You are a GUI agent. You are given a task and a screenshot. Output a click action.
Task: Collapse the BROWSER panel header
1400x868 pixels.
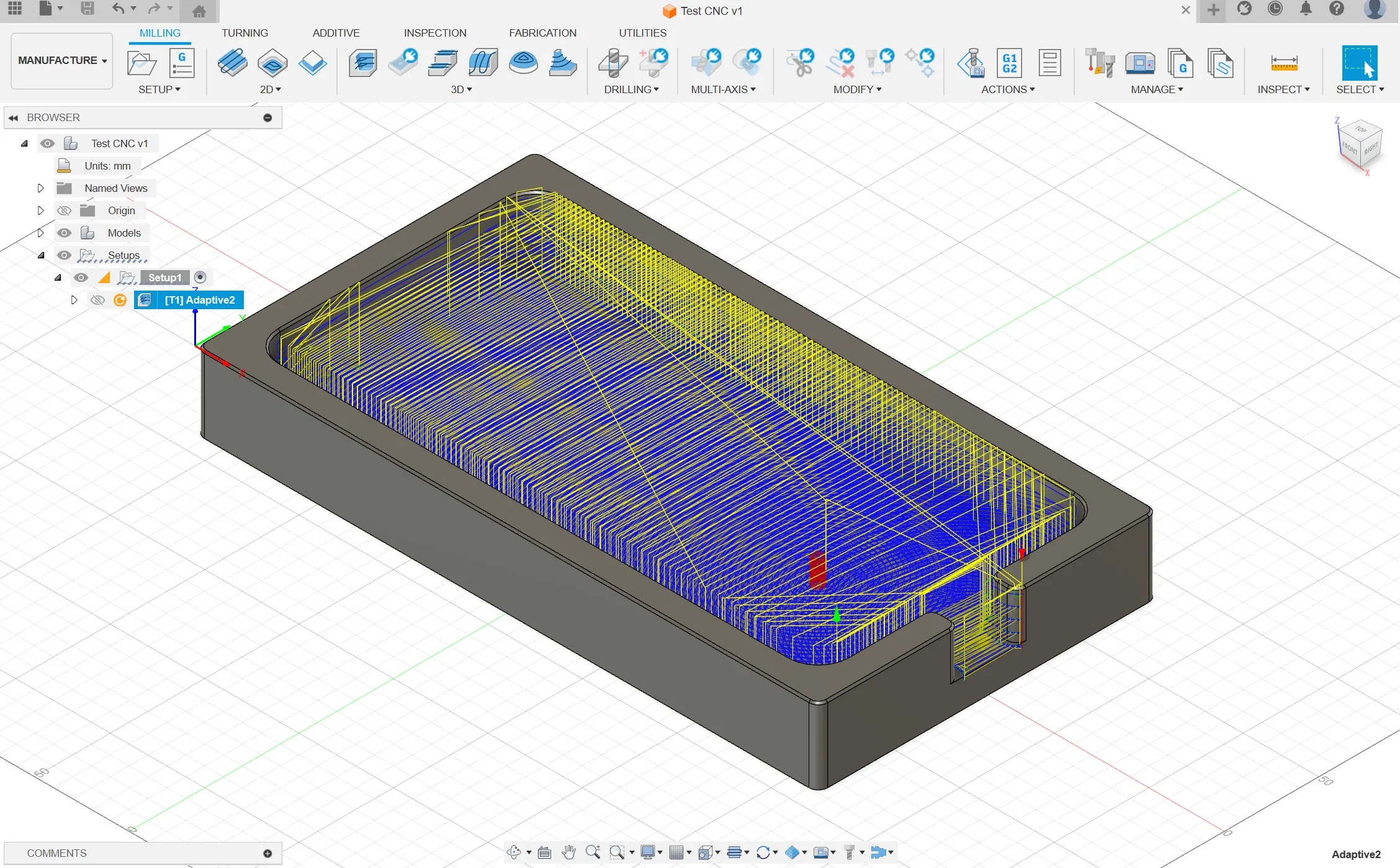click(14, 117)
